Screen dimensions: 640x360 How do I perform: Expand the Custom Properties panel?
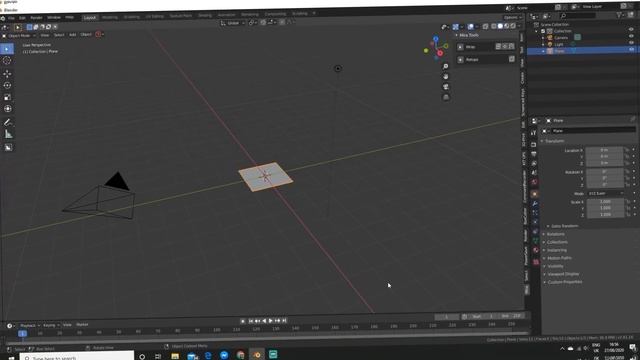pyautogui.click(x=564, y=282)
